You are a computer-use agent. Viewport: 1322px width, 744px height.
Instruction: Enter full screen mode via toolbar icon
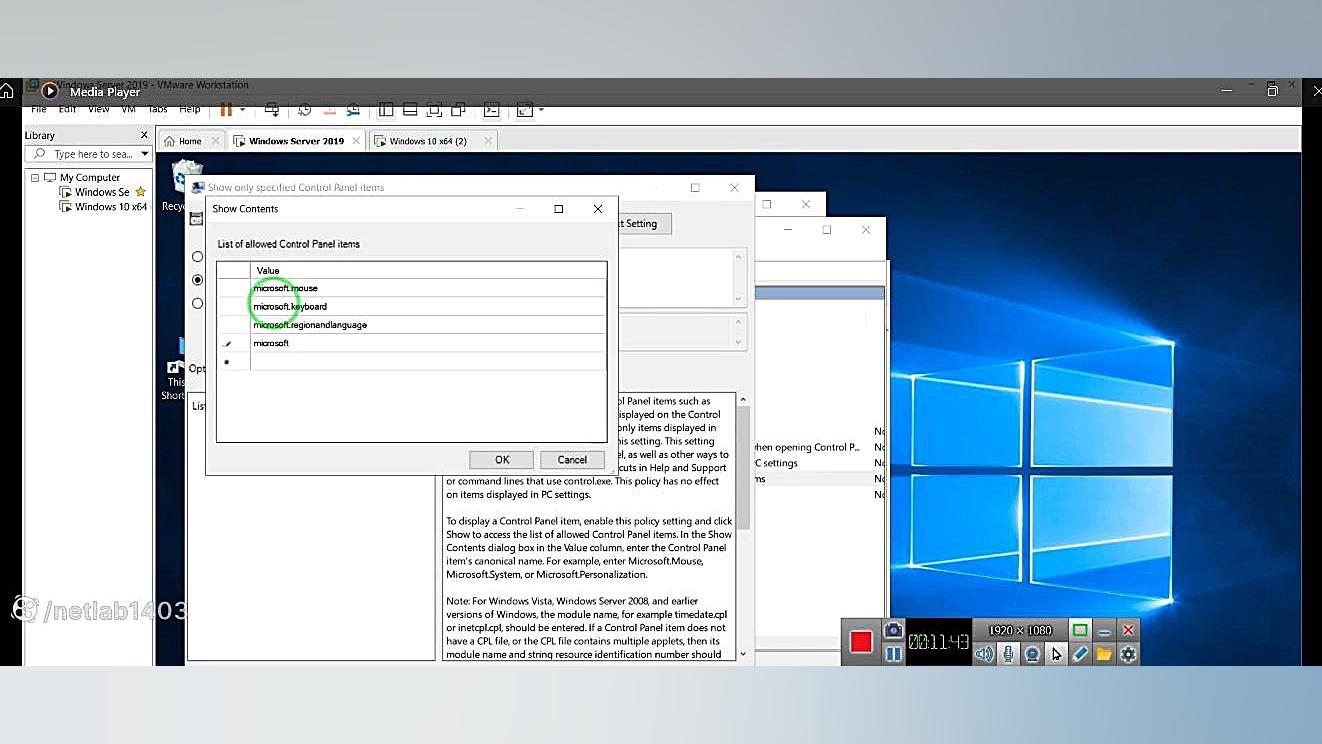[x=434, y=110]
